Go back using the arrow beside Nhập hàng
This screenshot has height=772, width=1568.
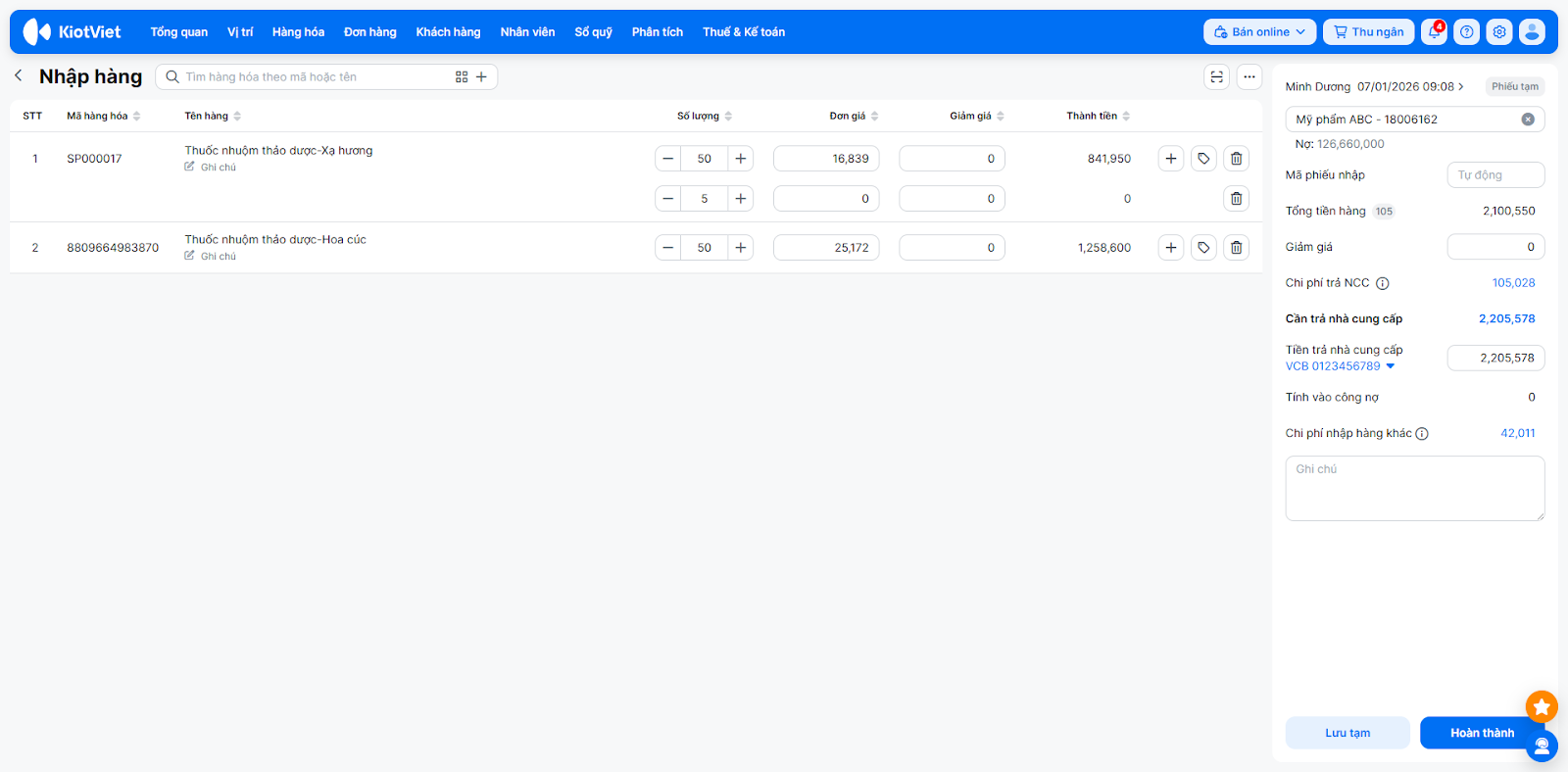pos(19,75)
